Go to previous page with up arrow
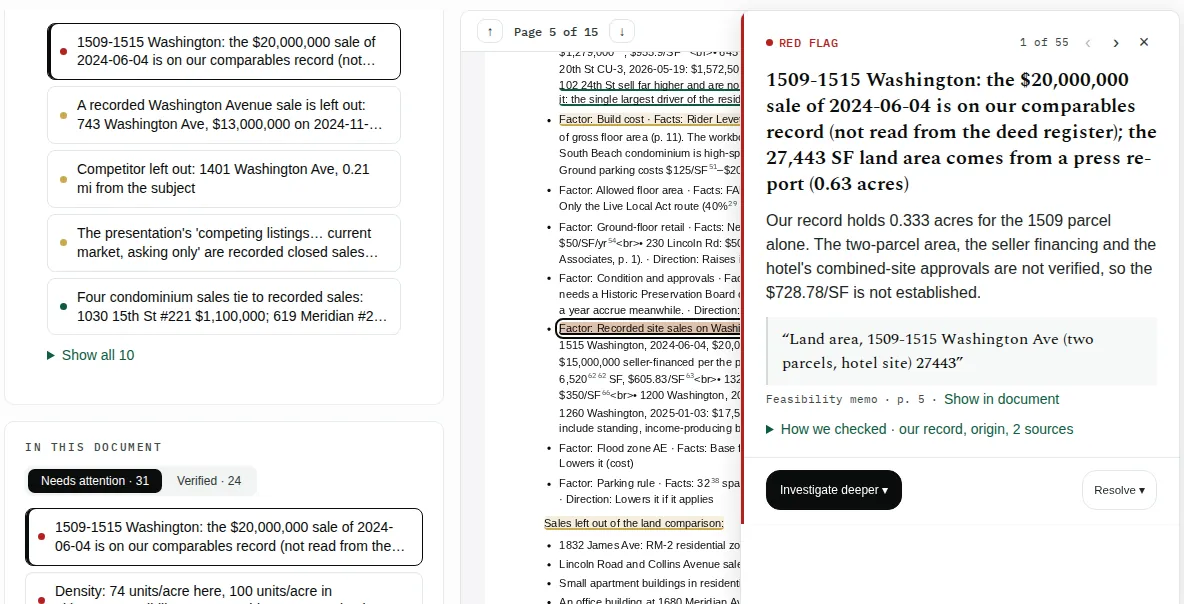 coord(490,32)
